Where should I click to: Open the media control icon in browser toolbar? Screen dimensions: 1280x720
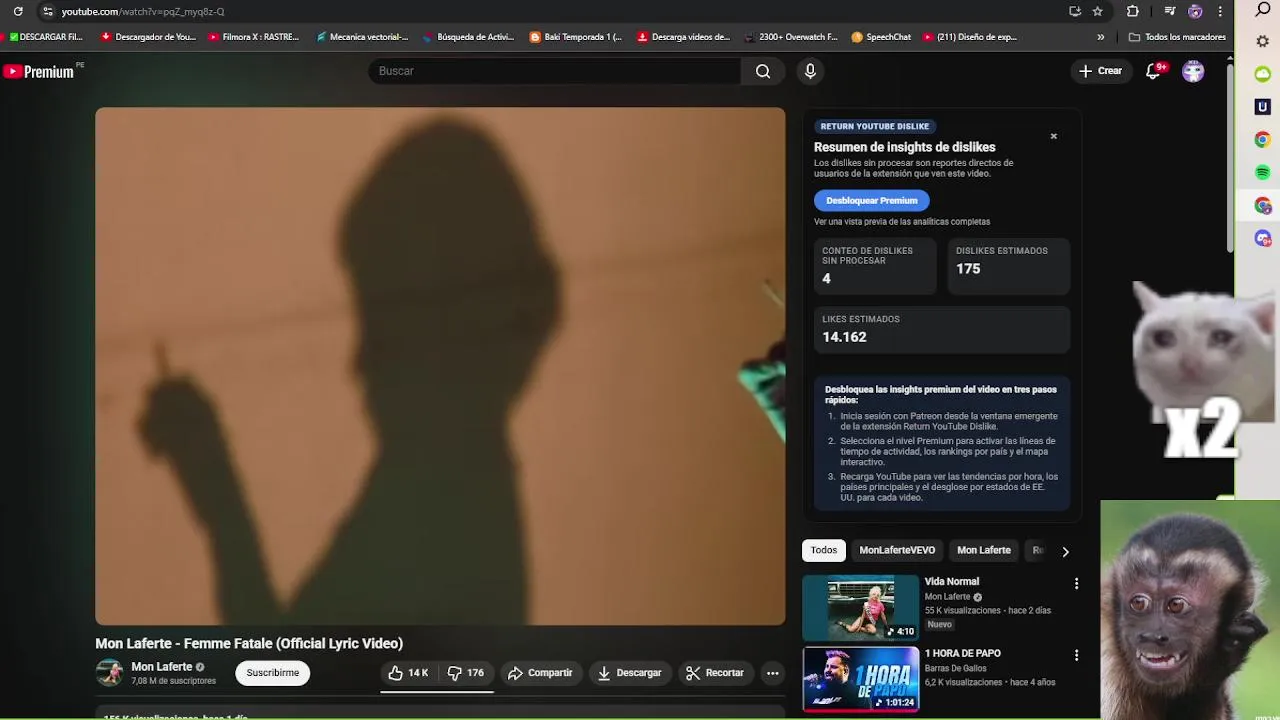[x=1170, y=11]
